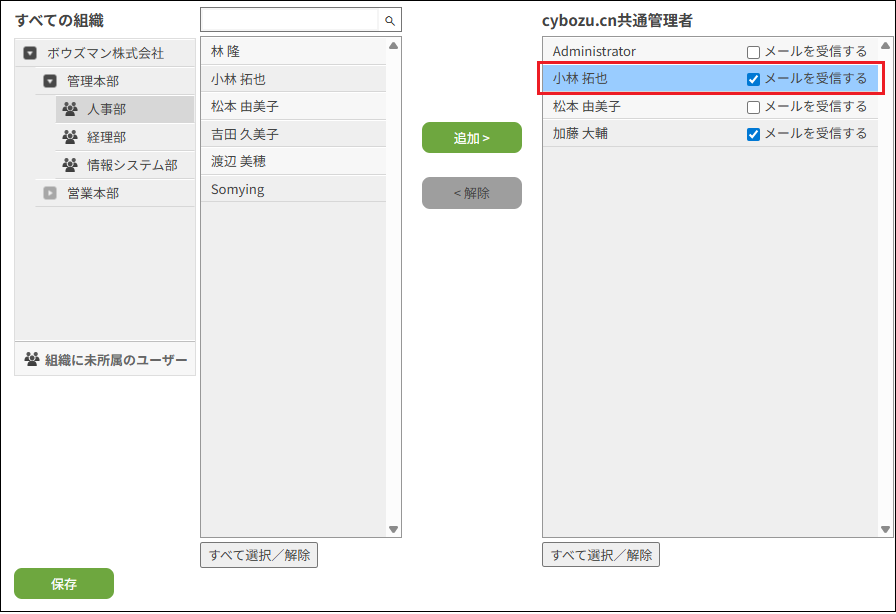Collapse the ボウズマン株式会社 tree node
This screenshot has height=614, width=896.
click(x=30, y=53)
